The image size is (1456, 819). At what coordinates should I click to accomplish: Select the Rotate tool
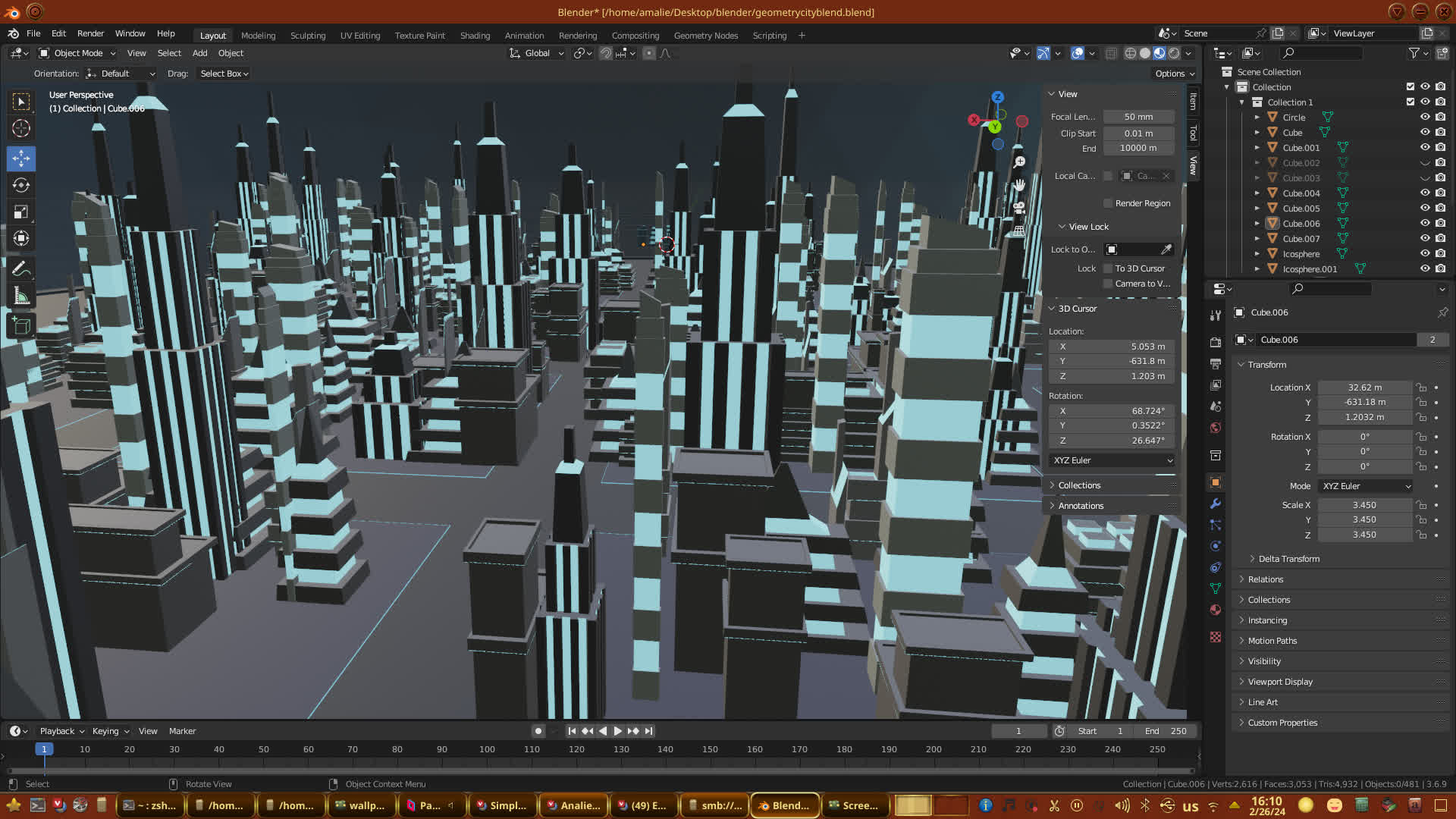pos(21,186)
